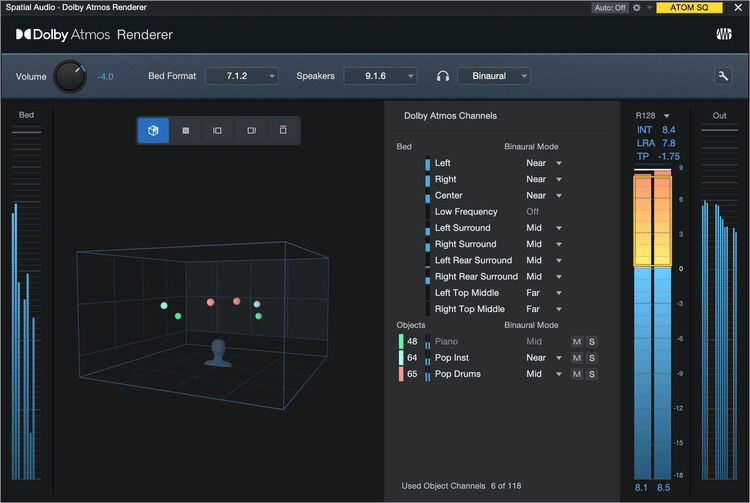Switch to the second room view icon
The height and width of the screenshot is (503, 750).
click(x=185, y=130)
